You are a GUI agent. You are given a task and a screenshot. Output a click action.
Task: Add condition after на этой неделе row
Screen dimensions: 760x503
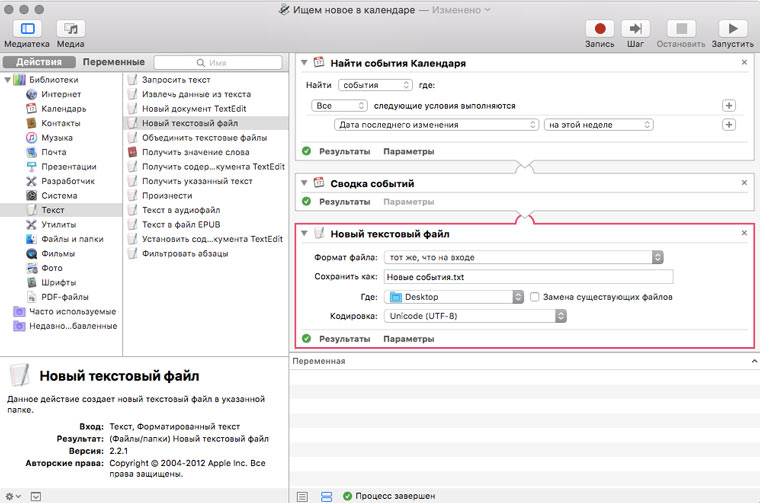point(728,125)
